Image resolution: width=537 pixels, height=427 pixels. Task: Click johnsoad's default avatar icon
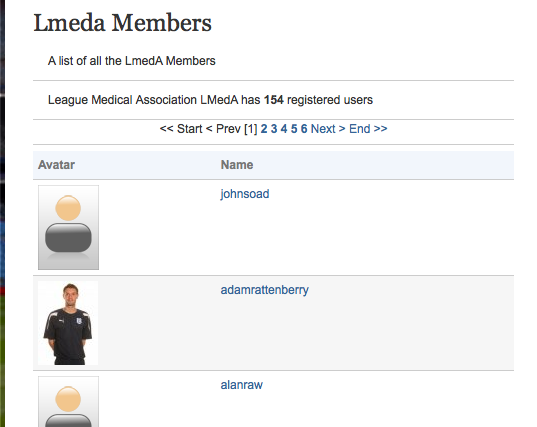coord(68,227)
